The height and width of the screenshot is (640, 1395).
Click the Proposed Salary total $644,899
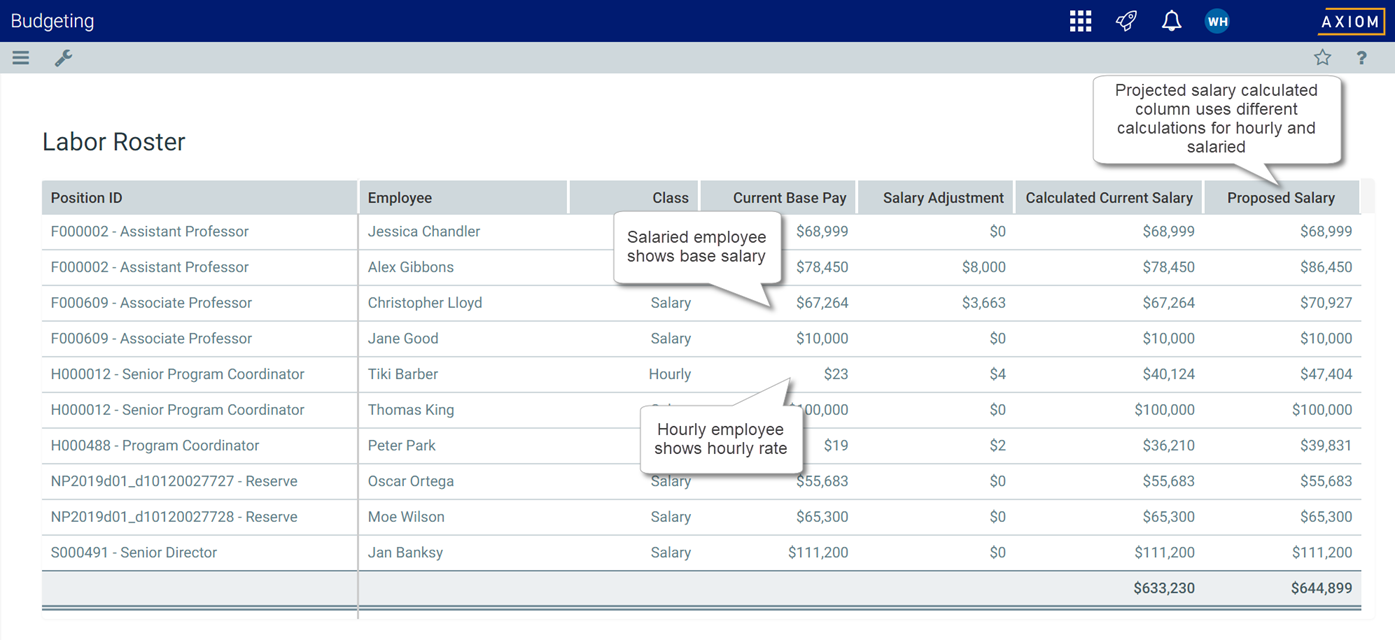1322,588
